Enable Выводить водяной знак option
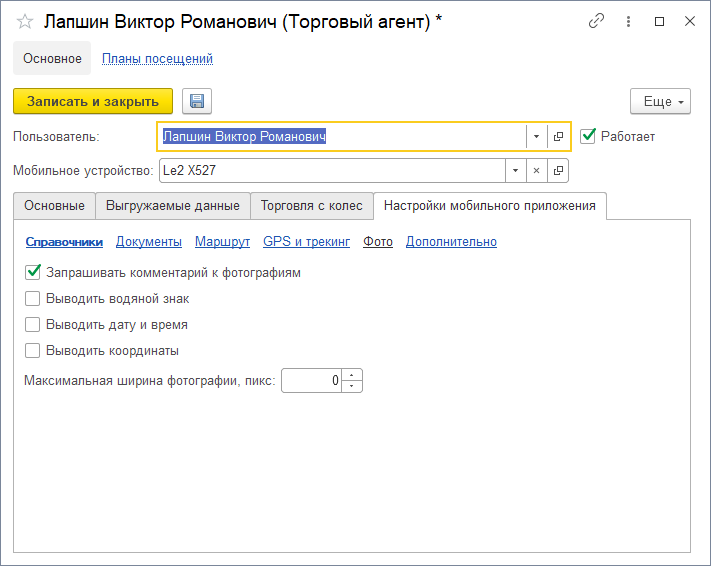The height and width of the screenshot is (566, 711). coord(33,298)
